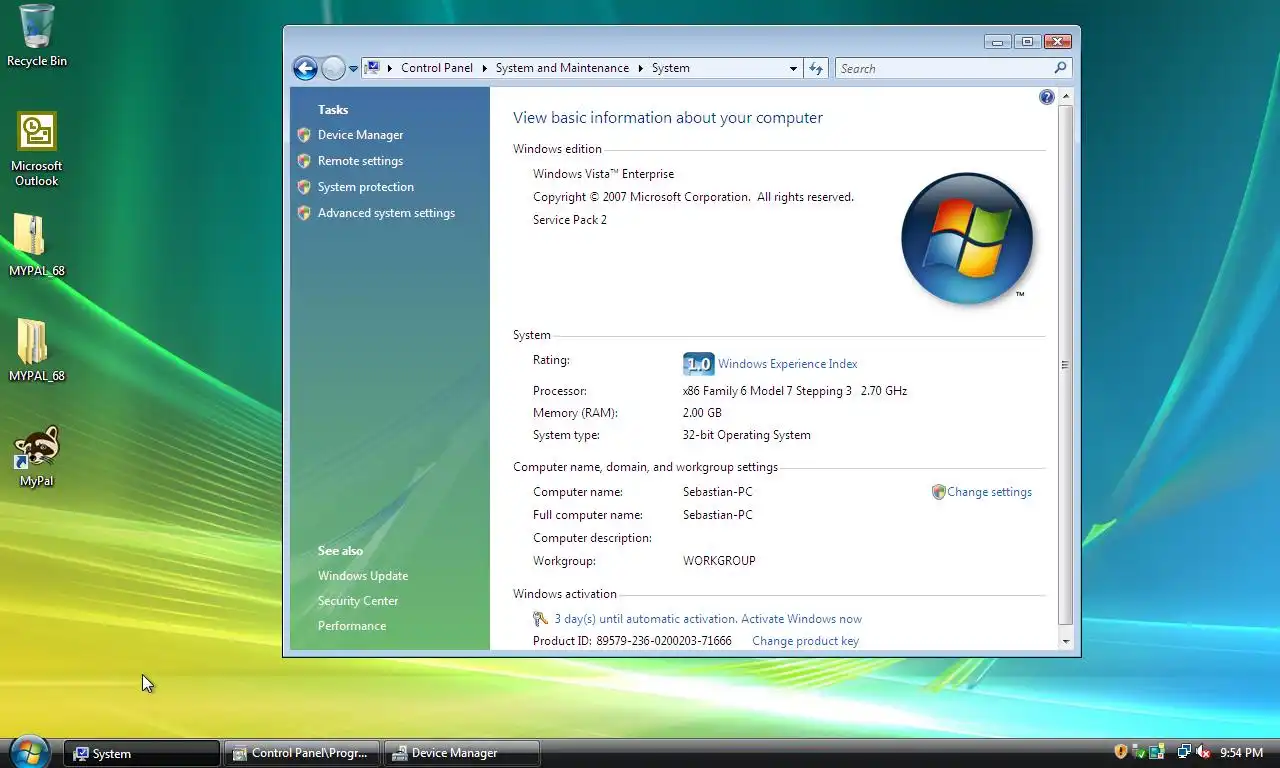Viewport: 1280px width, 768px height.
Task: Click Activate Windows now link
Action: [x=801, y=619]
